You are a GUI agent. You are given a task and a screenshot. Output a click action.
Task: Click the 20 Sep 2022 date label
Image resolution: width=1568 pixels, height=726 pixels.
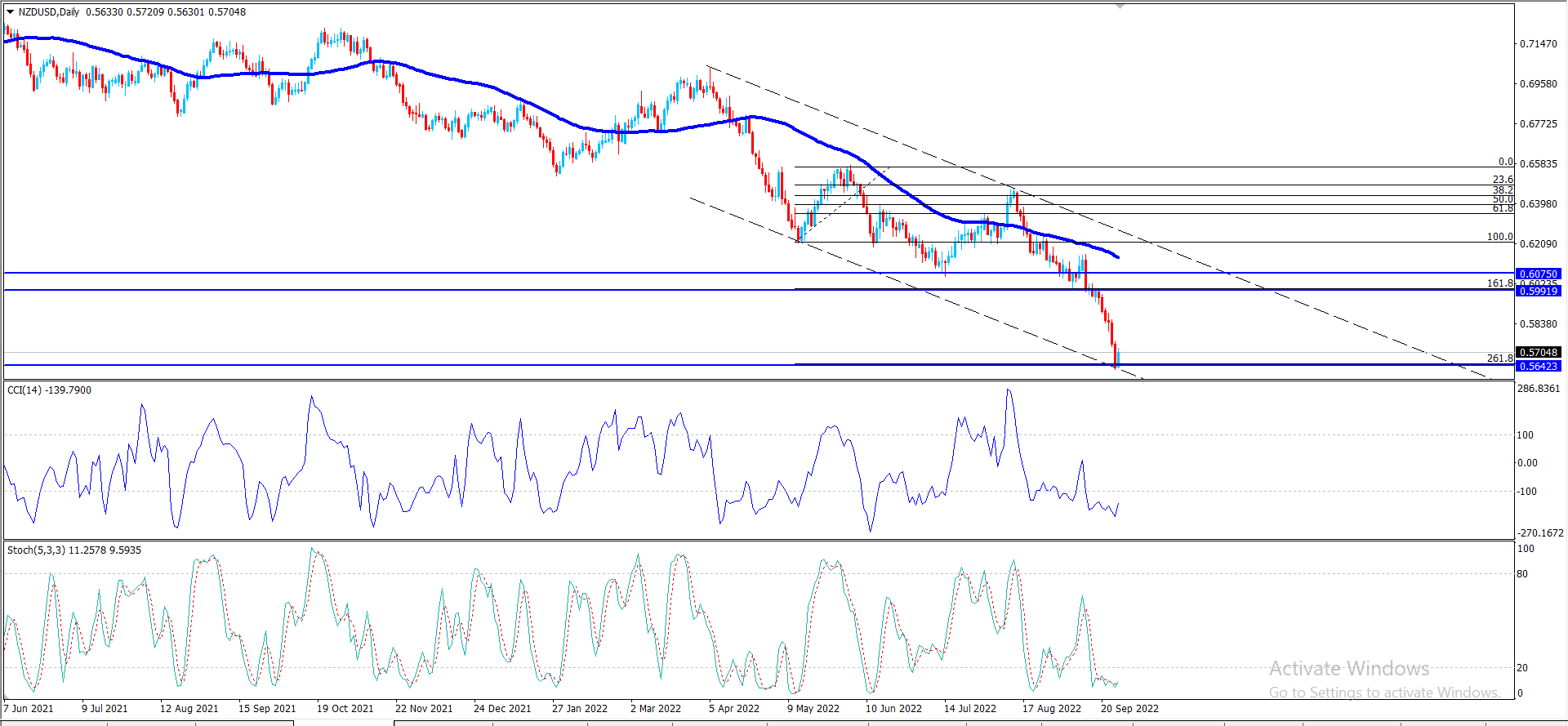pos(1129,709)
